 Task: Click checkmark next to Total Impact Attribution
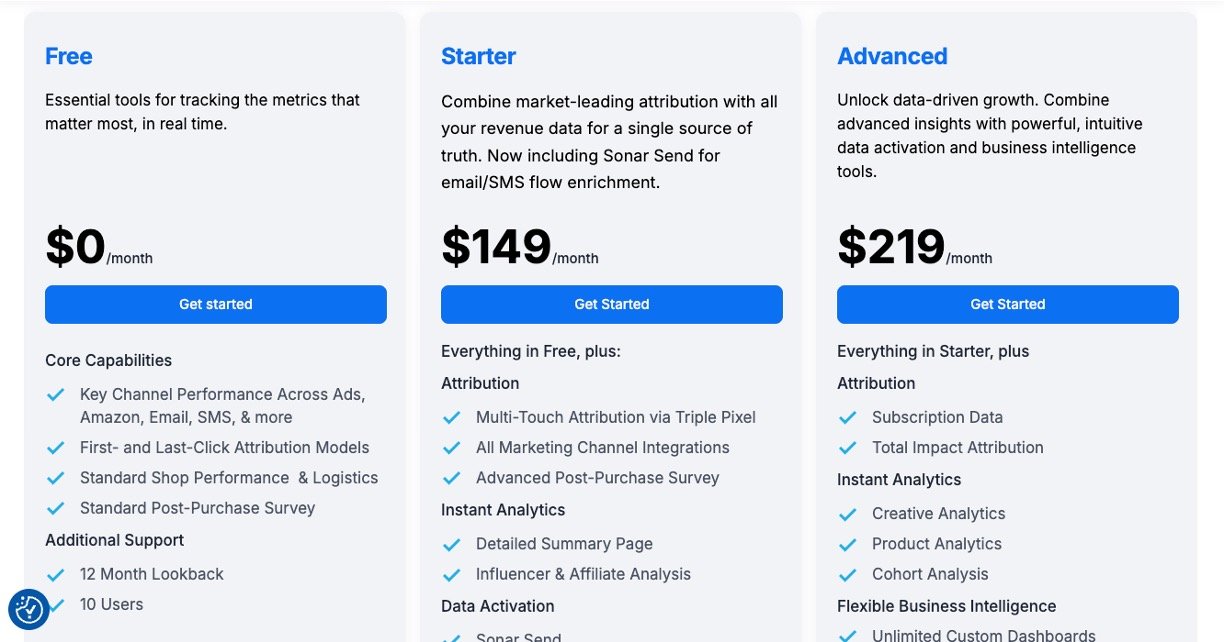(x=848, y=448)
